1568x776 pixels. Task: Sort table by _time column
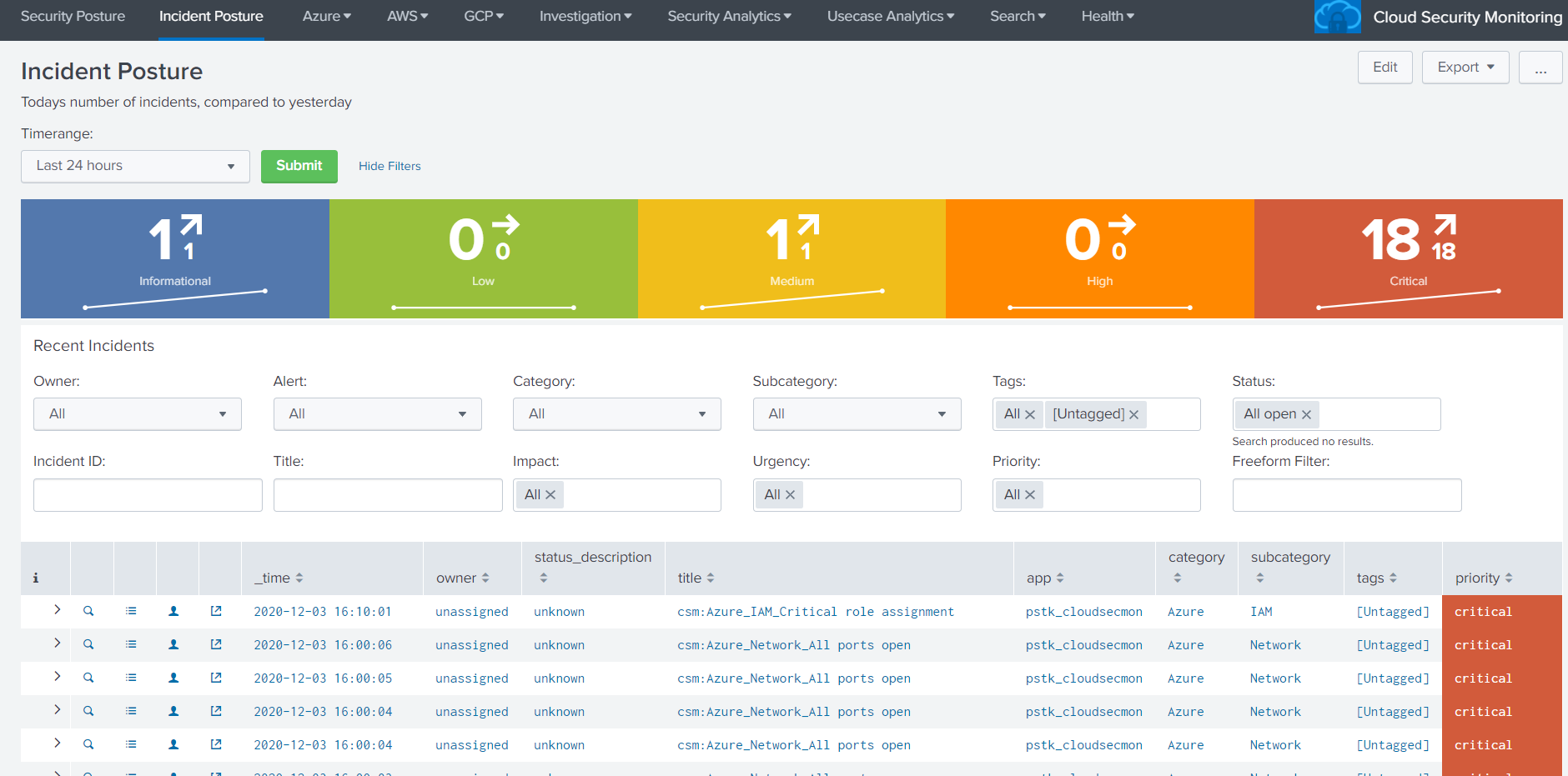pos(279,578)
